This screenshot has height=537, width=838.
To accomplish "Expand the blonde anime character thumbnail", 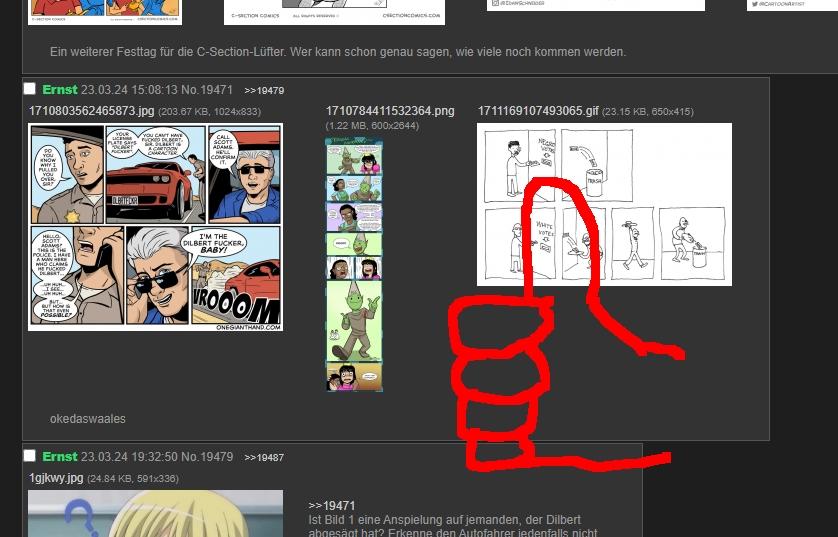I will (x=156, y=513).
